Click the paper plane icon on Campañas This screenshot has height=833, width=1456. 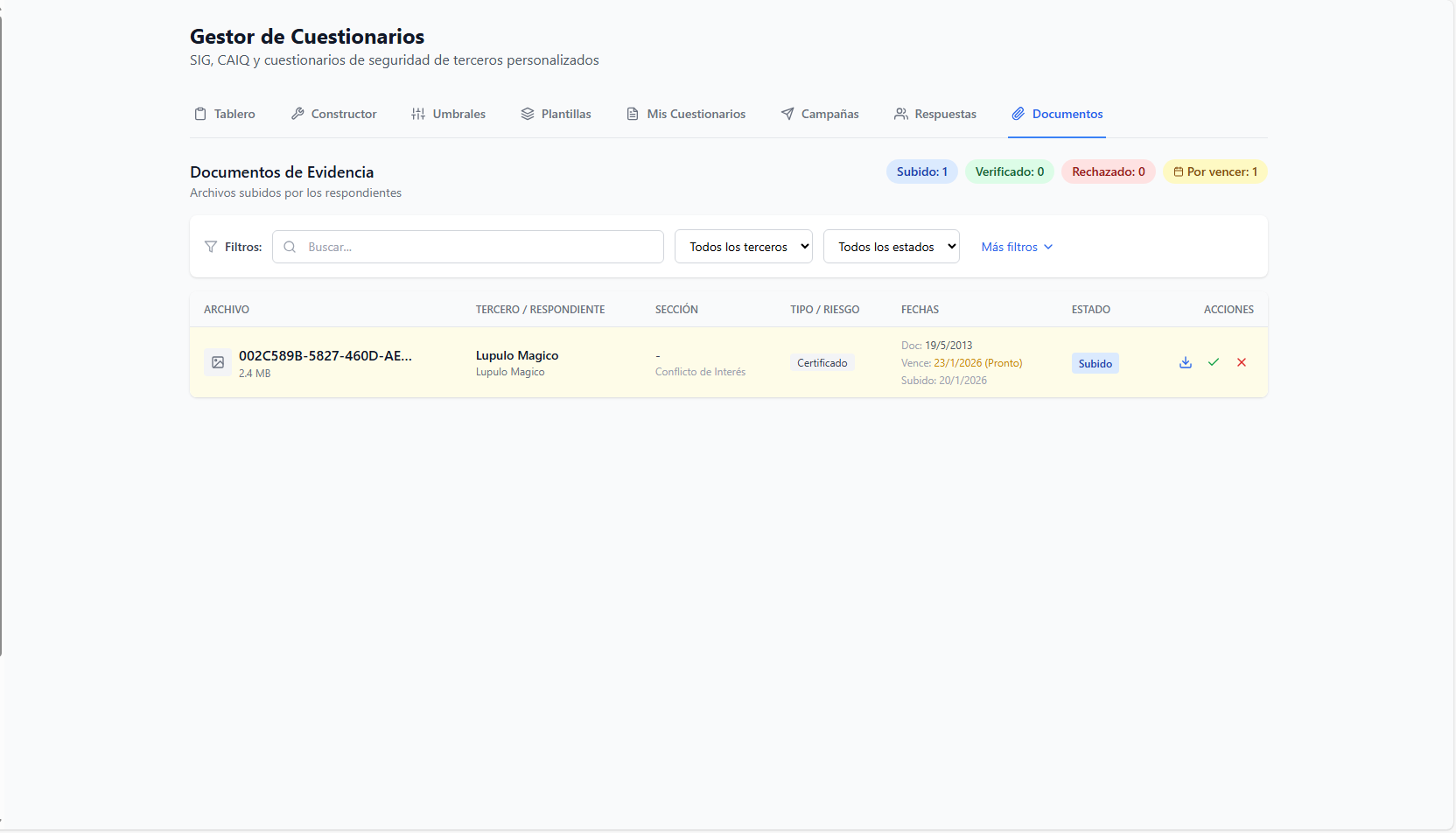coord(787,114)
